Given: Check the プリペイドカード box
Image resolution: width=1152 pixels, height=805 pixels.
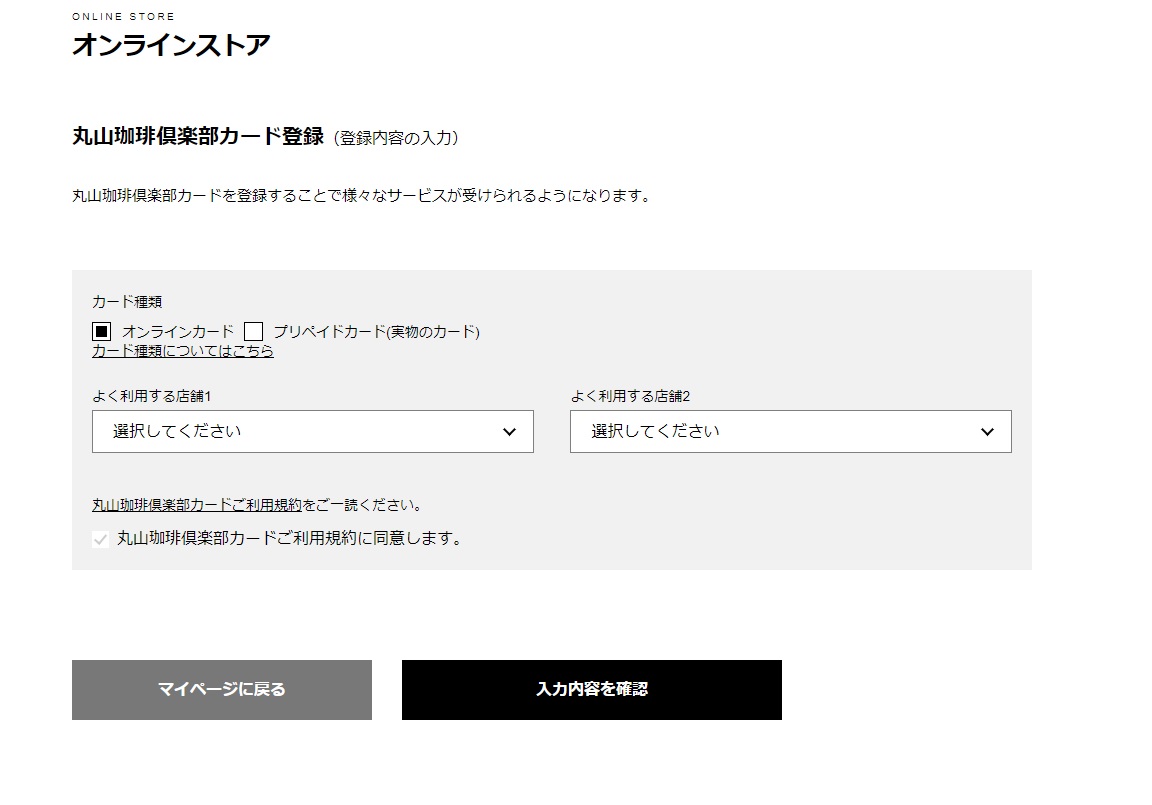Looking at the screenshot, I should coord(253,331).
